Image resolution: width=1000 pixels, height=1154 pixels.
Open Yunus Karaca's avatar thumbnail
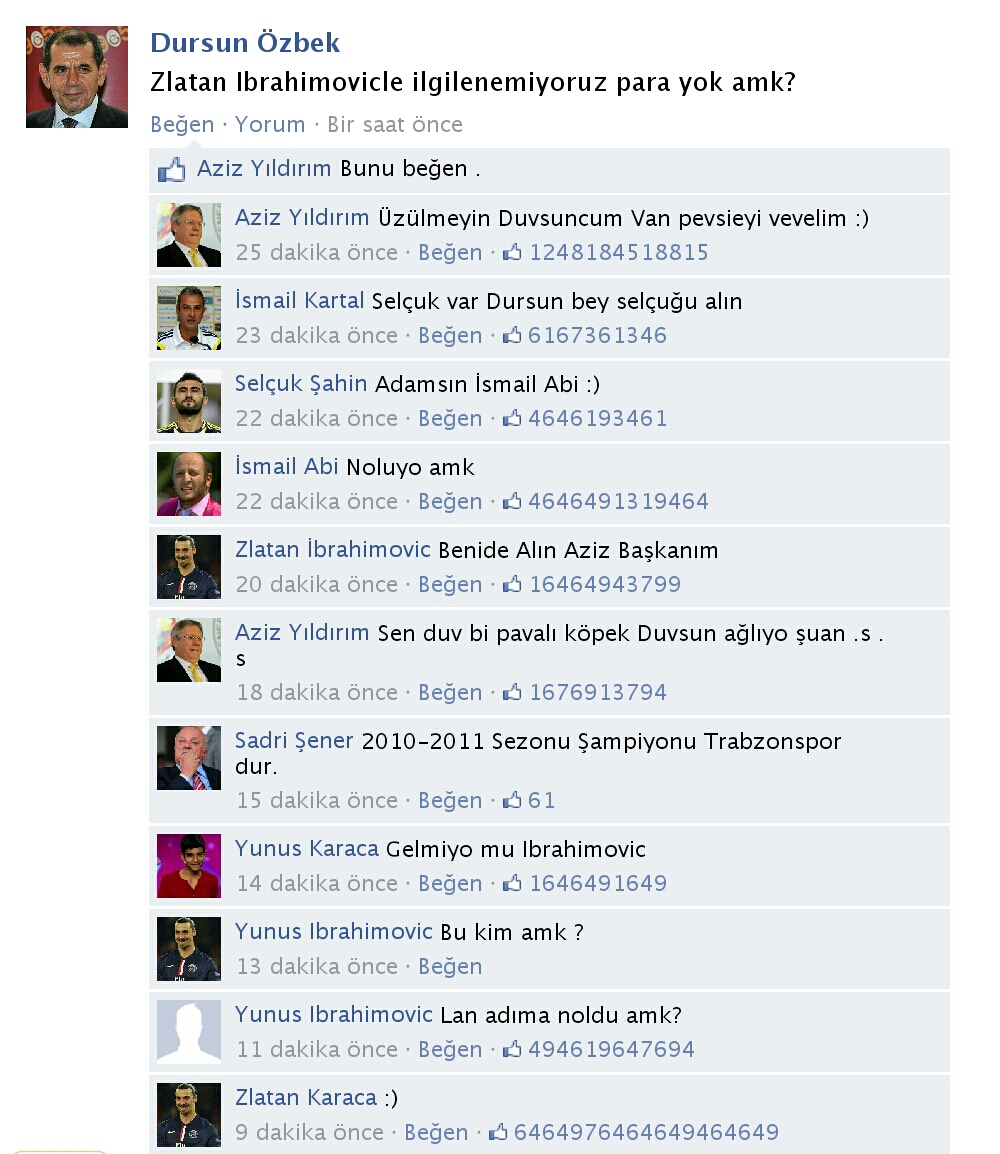pos(189,866)
